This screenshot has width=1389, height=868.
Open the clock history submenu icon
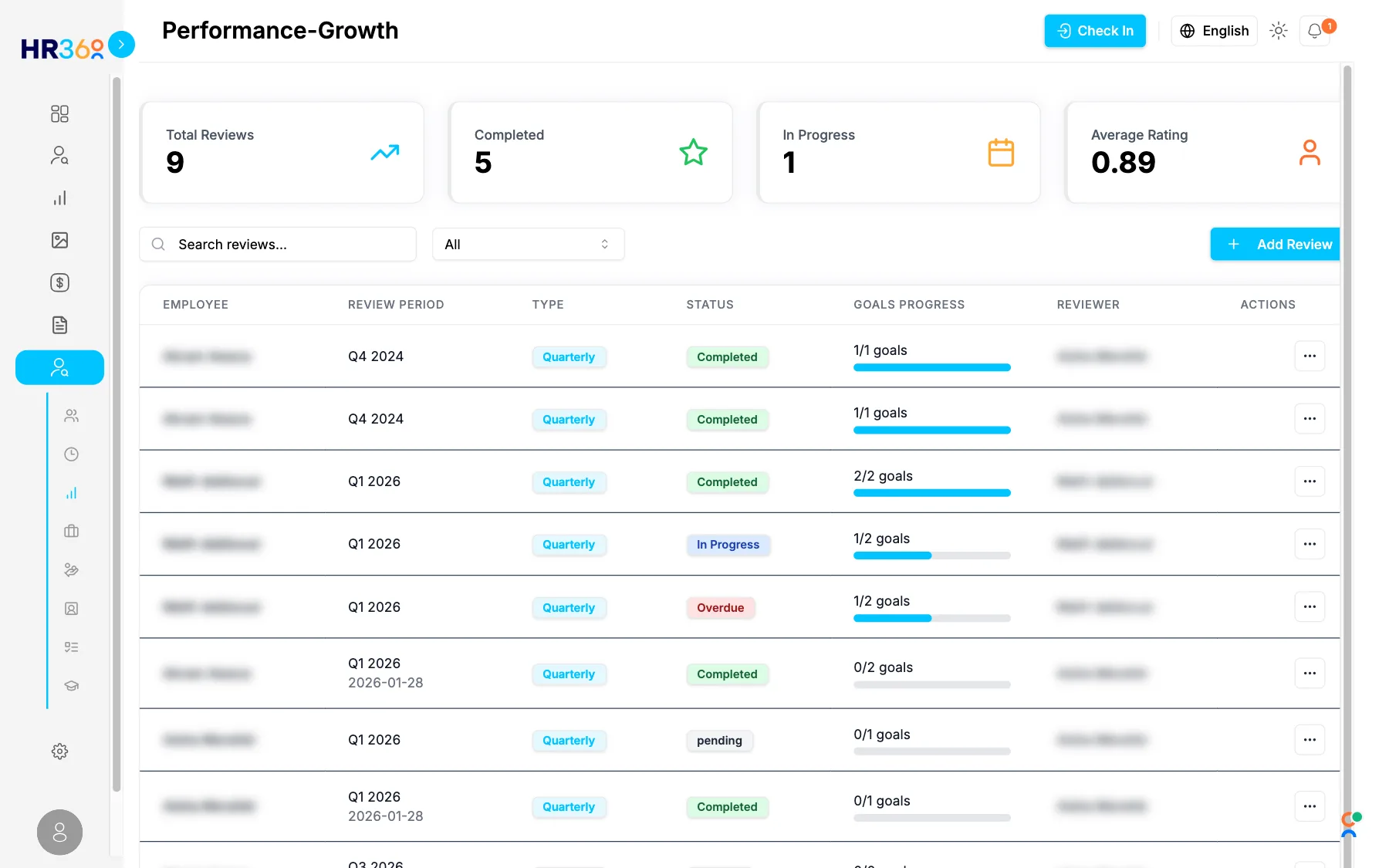point(71,454)
